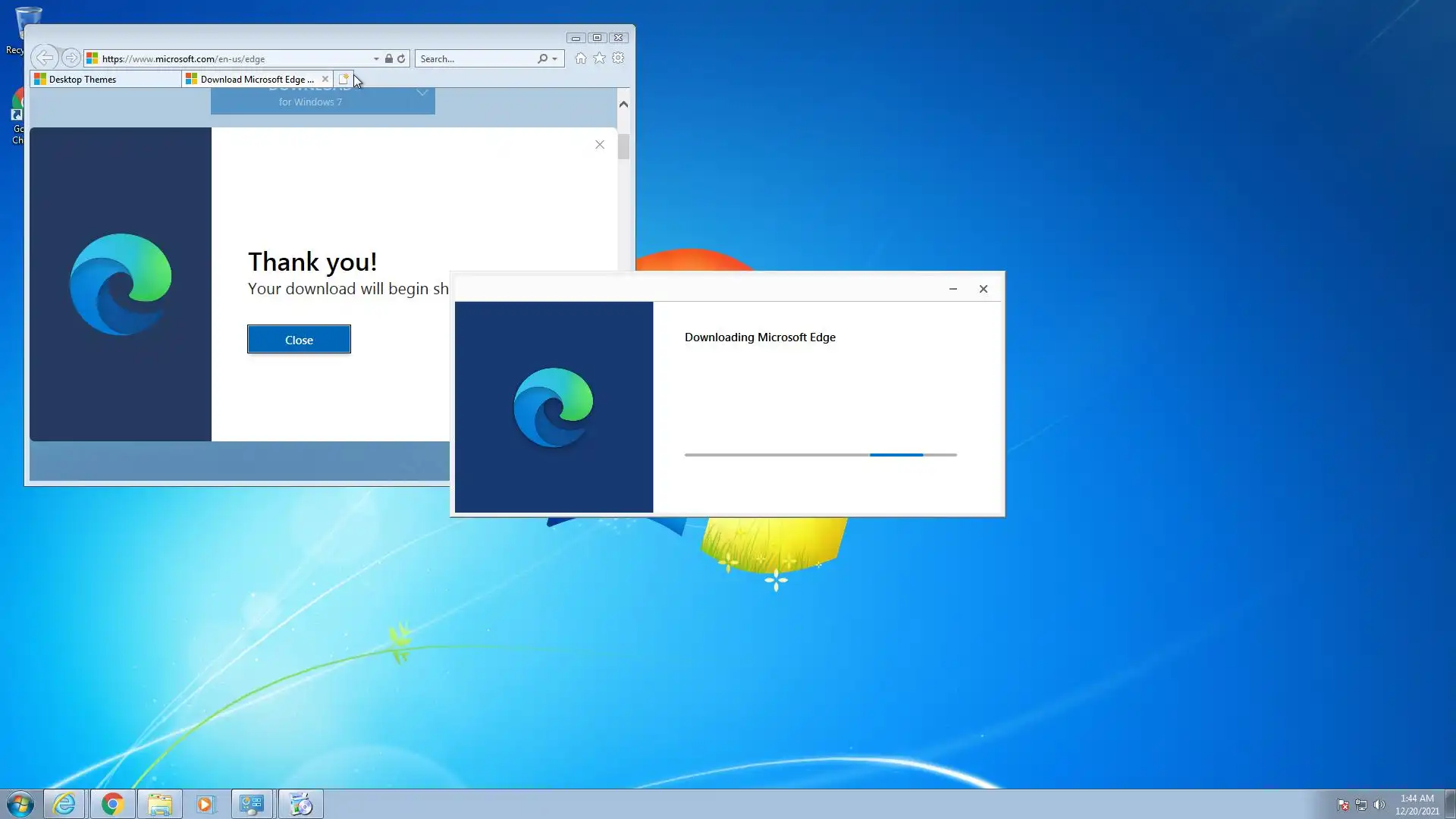This screenshot has width=1456, height=819.
Task: Open the Home page icon
Action: [x=580, y=58]
